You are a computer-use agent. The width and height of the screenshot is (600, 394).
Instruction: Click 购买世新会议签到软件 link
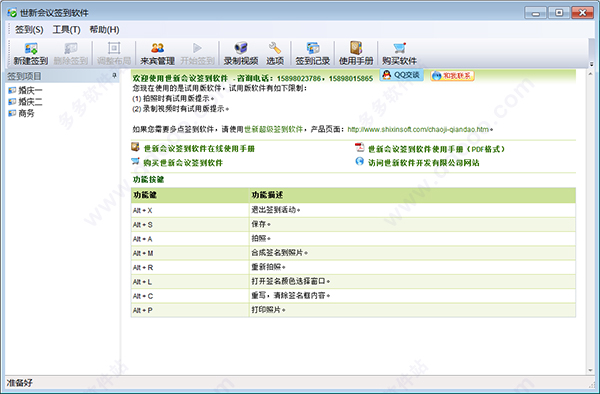pyautogui.click(x=183, y=163)
